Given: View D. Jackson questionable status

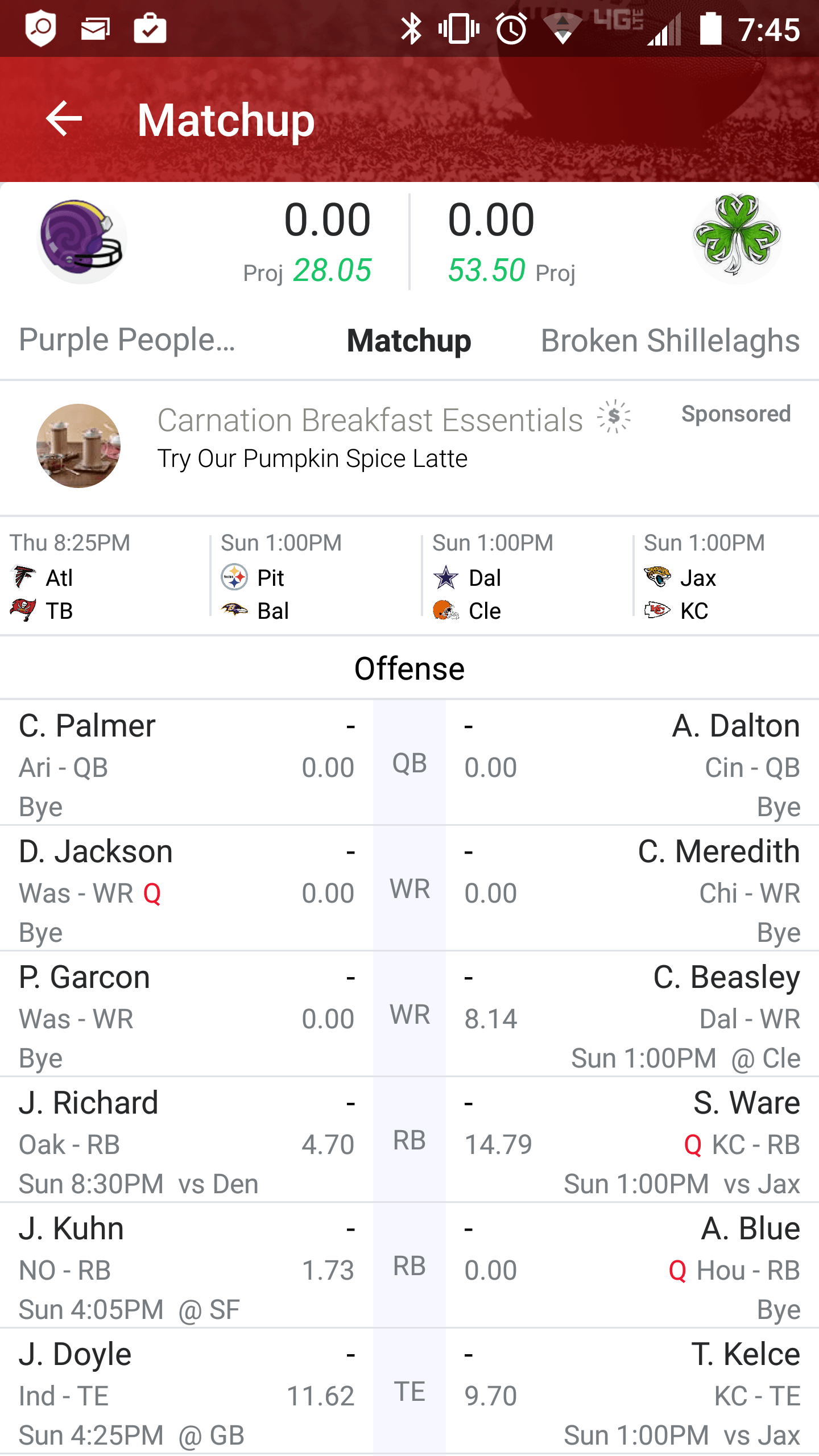Looking at the screenshot, I should 152,894.
